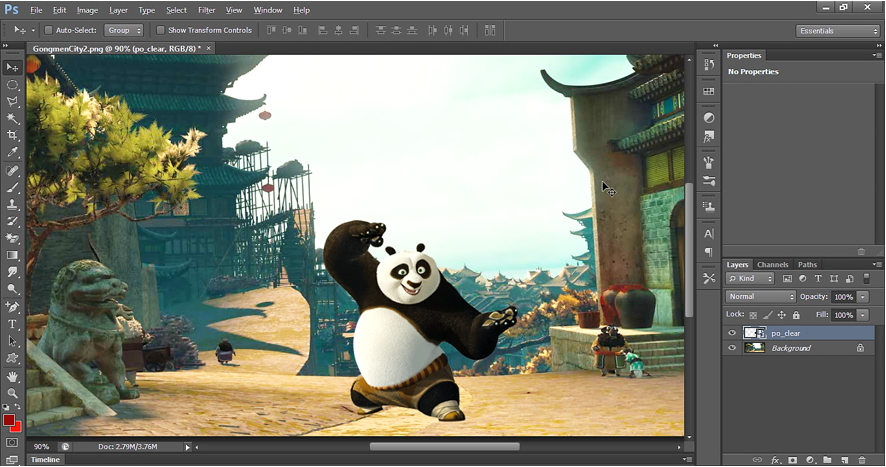This screenshot has height=467, width=886.
Task: Enable Show Transform Controls checkbox
Action: point(160,30)
